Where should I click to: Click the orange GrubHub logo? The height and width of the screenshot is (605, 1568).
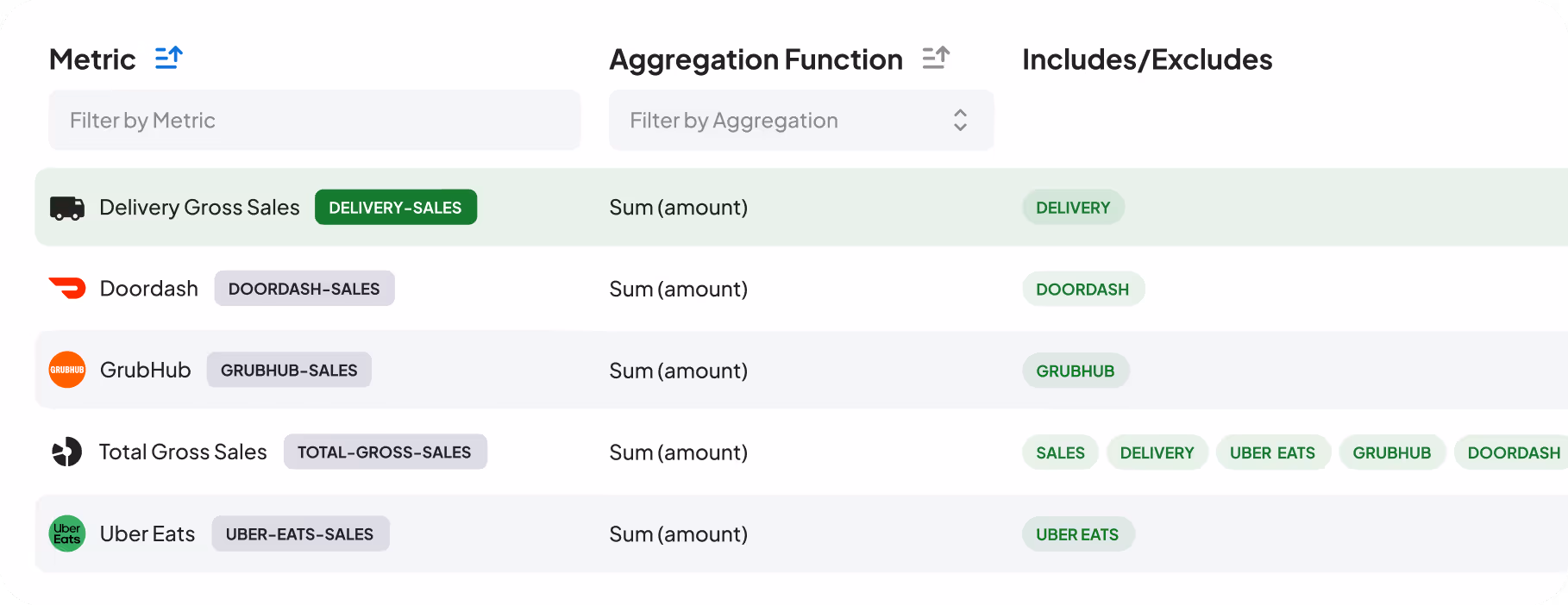click(67, 370)
